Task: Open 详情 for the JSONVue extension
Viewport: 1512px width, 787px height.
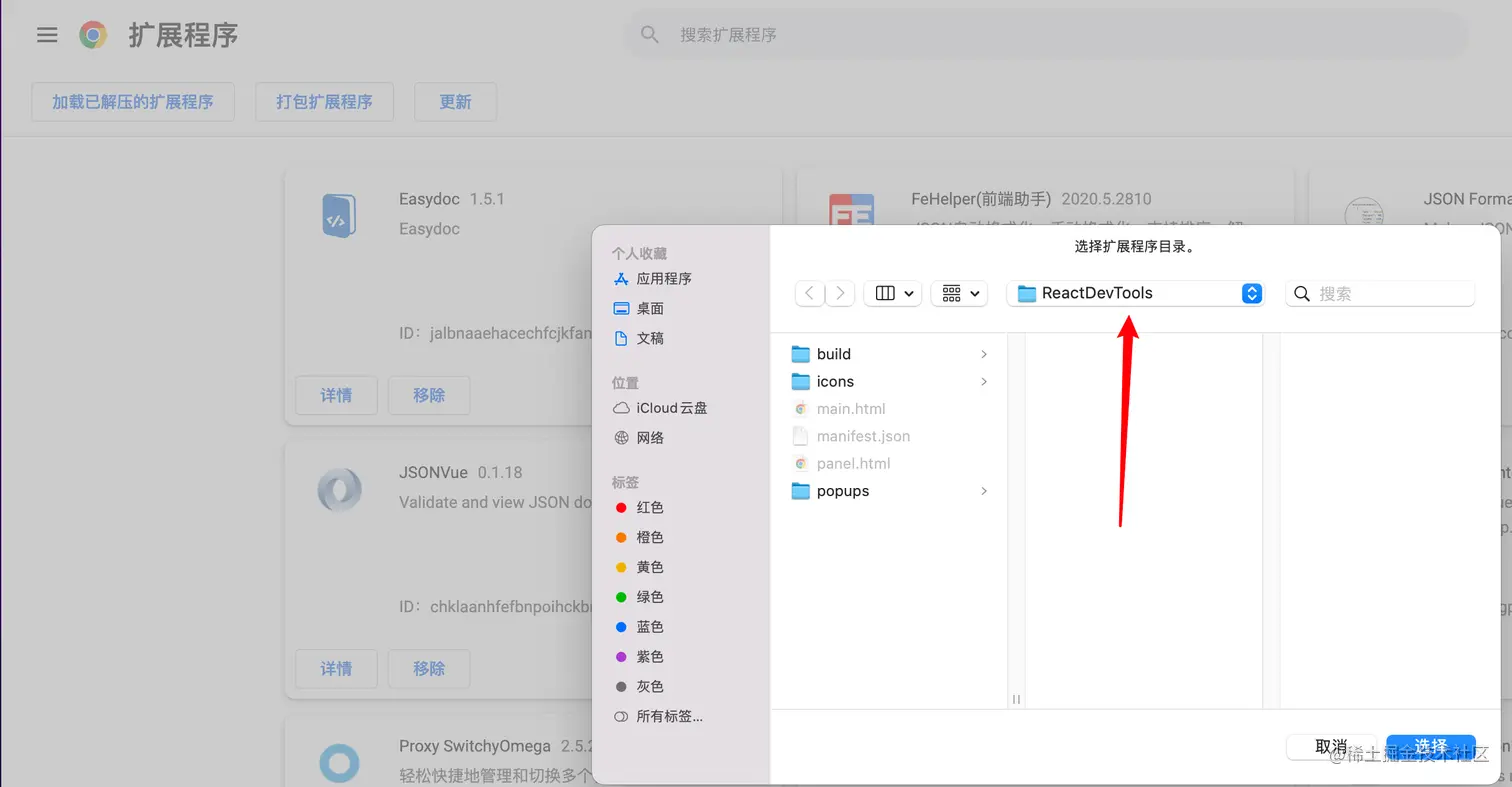Action: [336, 668]
